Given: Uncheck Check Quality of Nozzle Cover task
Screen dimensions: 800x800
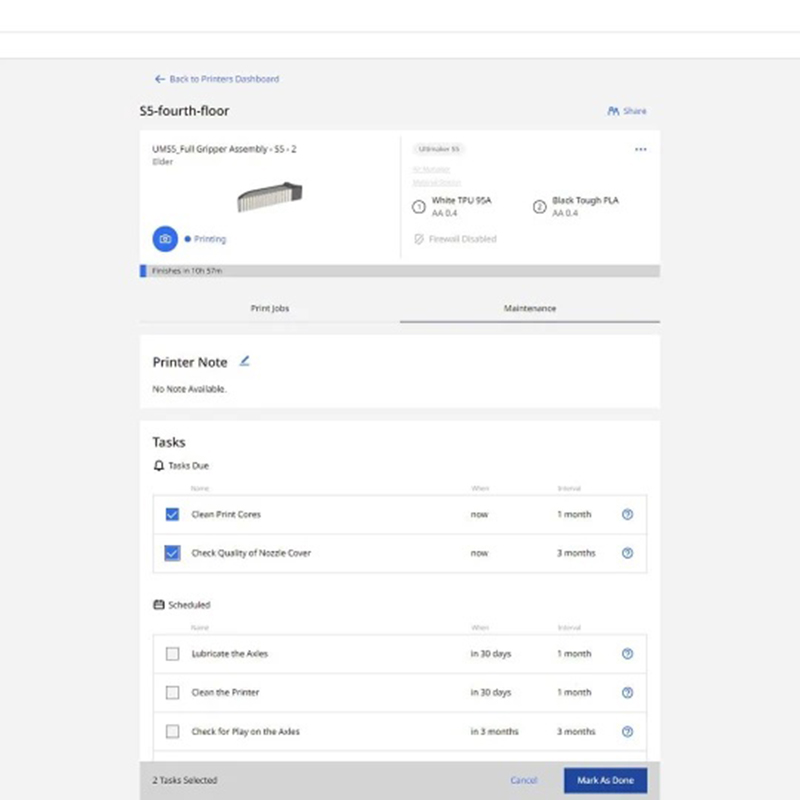Looking at the screenshot, I should pyautogui.click(x=173, y=553).
